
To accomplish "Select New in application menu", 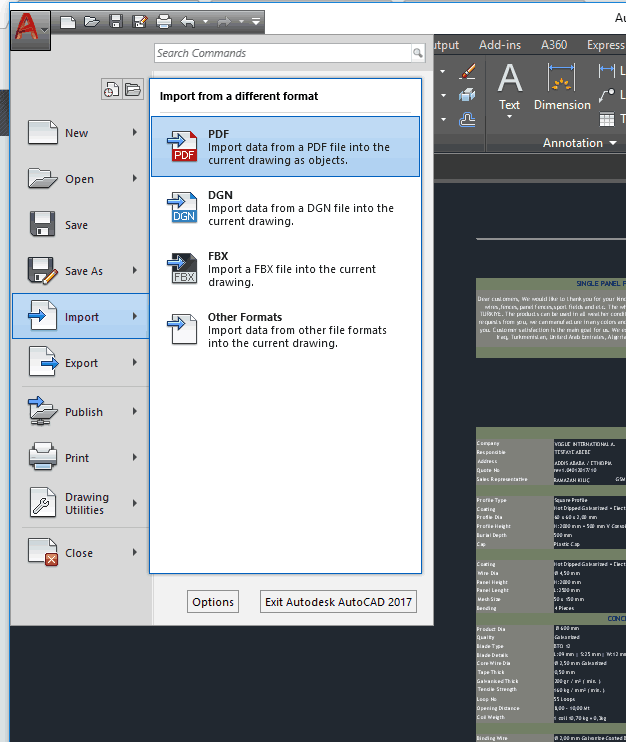I will (80, 132).
